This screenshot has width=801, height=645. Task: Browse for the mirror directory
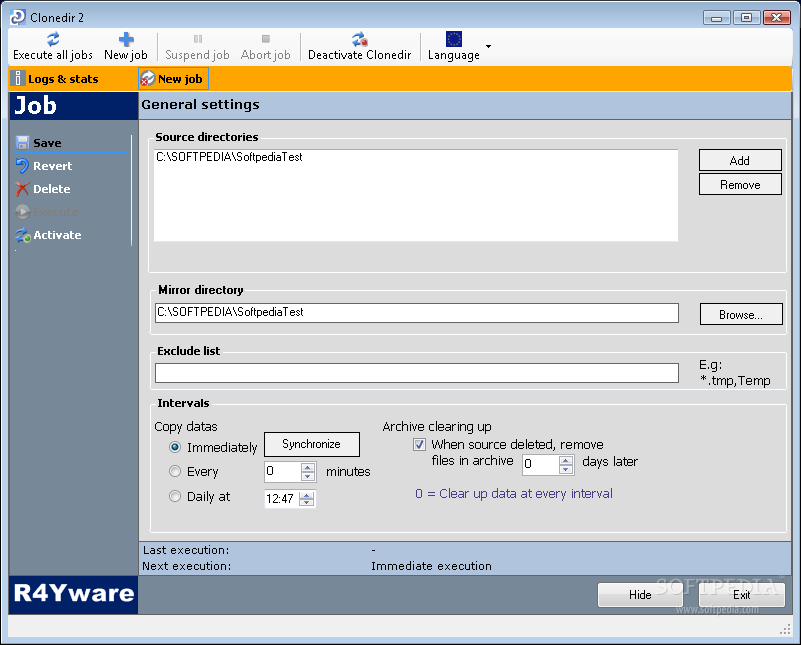[741, 315]
